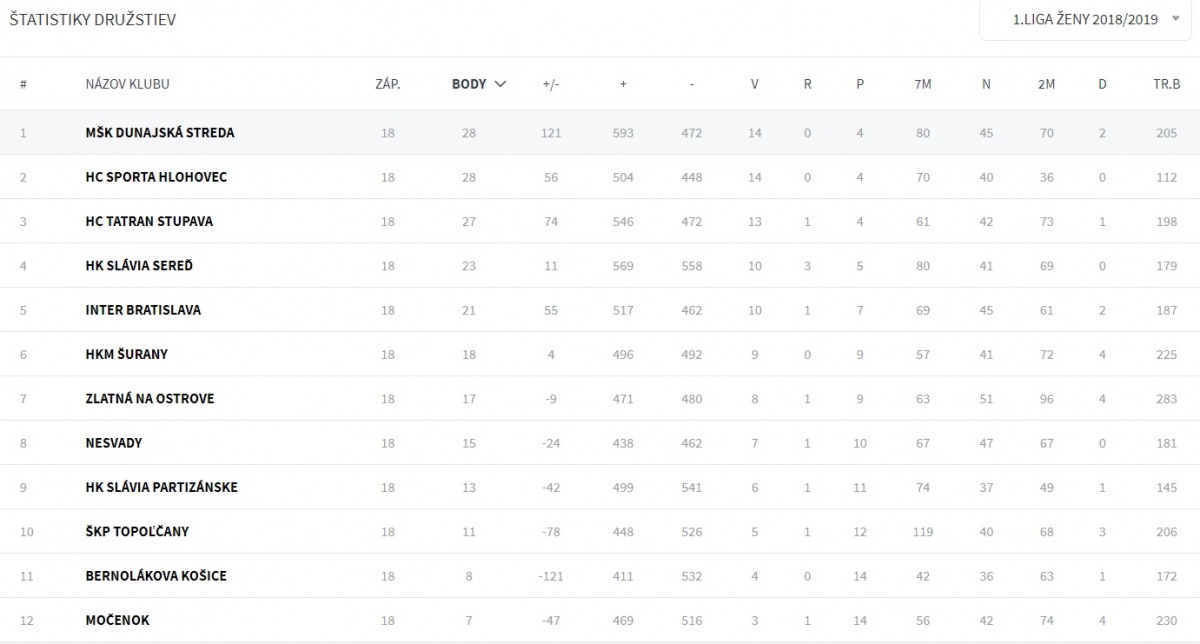
Task: Click Nesvady team name
Action: point(114,442)
